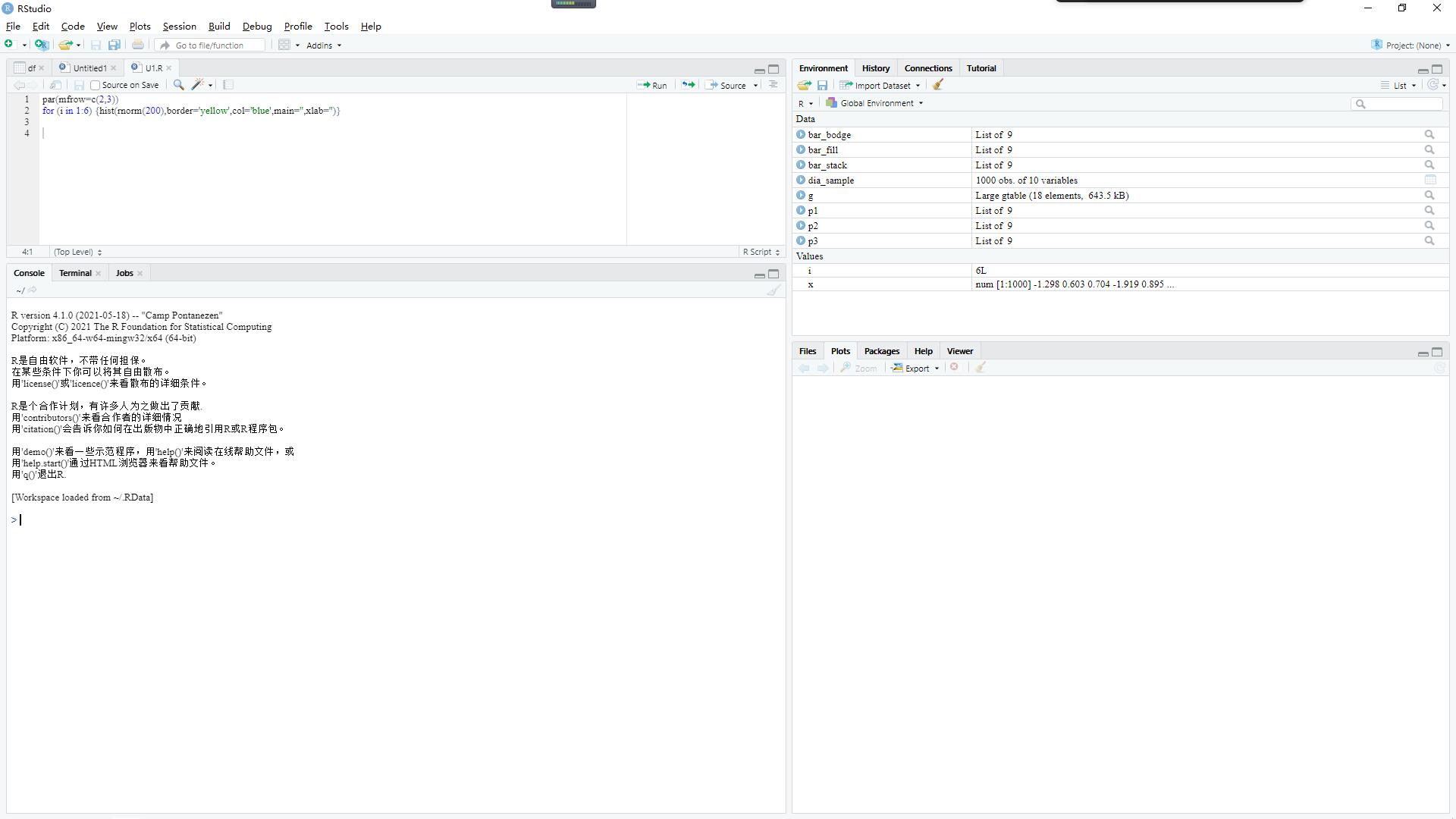Image resolution: width=1456 pixels, height=819 pixels.
Task: Click the Re-run previous code region icon
Action: coord(688,85)
